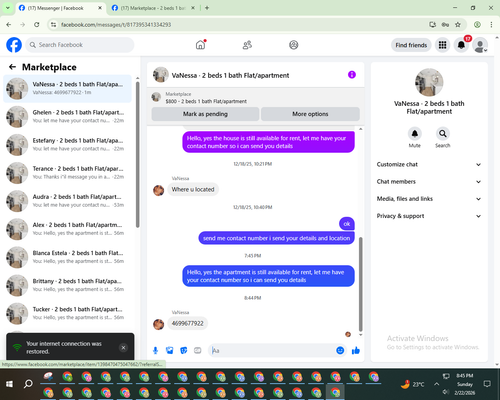Record a voice clip with the microphone icon

155,350
